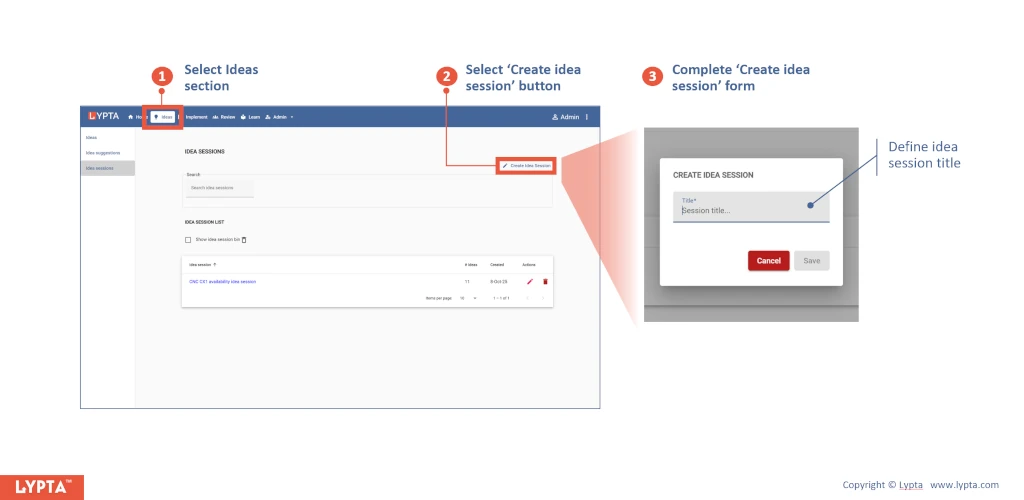
Task: Click the red Cancel button in the dialog
Action: click(x=769, y=260)
